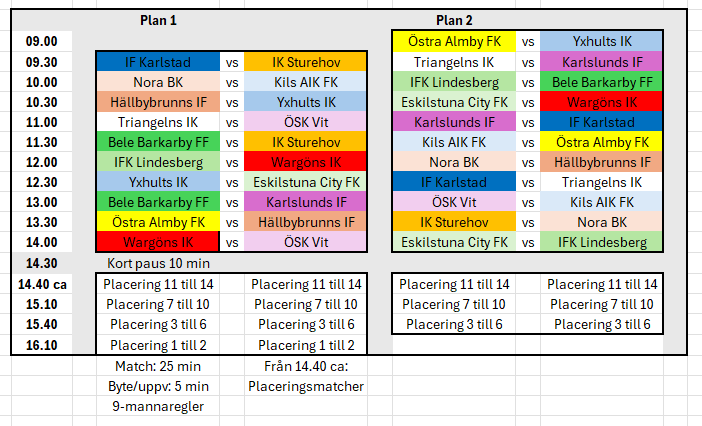Image resolution: width=702 pixels, height=426 pixels.
Task: Click the Match: 25 min cell
Action: click(x=158, y=366)
